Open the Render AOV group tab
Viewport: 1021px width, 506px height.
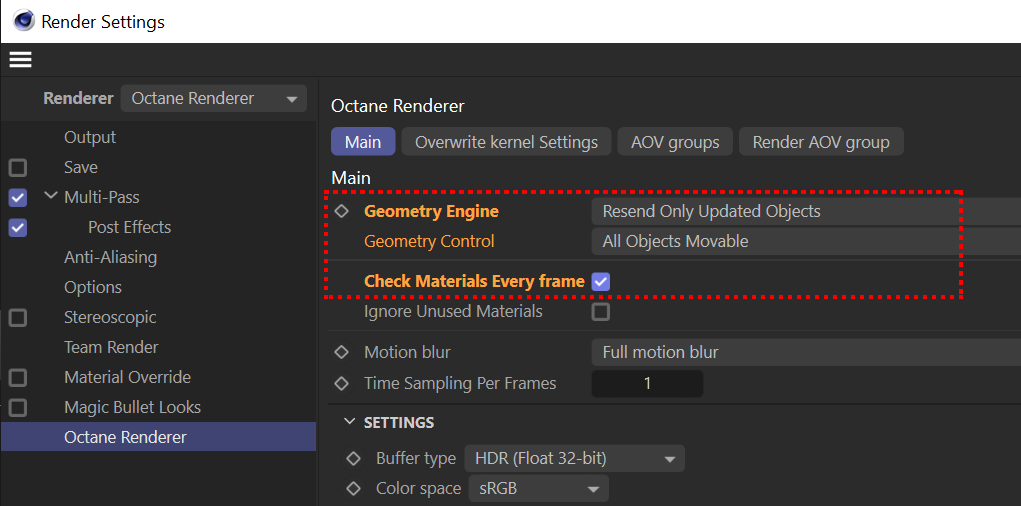[x=821, y=141]
